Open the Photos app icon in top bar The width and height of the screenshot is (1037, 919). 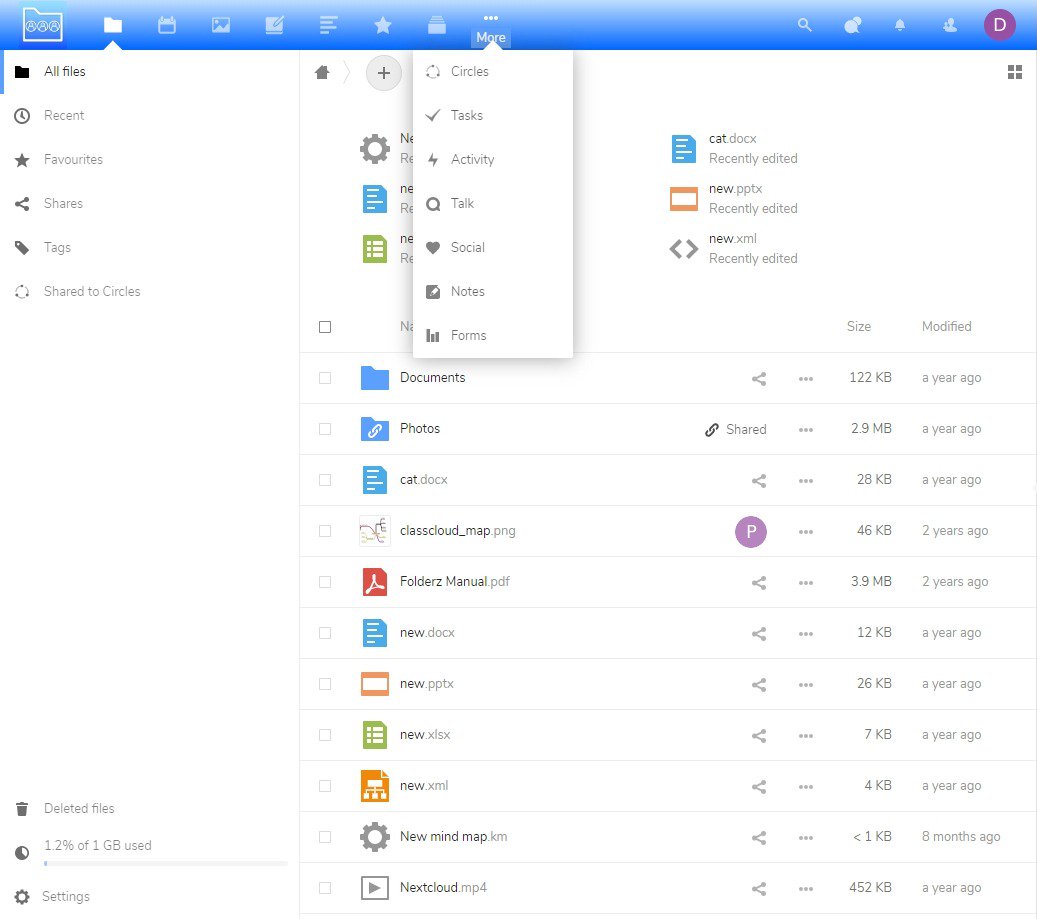(221, 26)
